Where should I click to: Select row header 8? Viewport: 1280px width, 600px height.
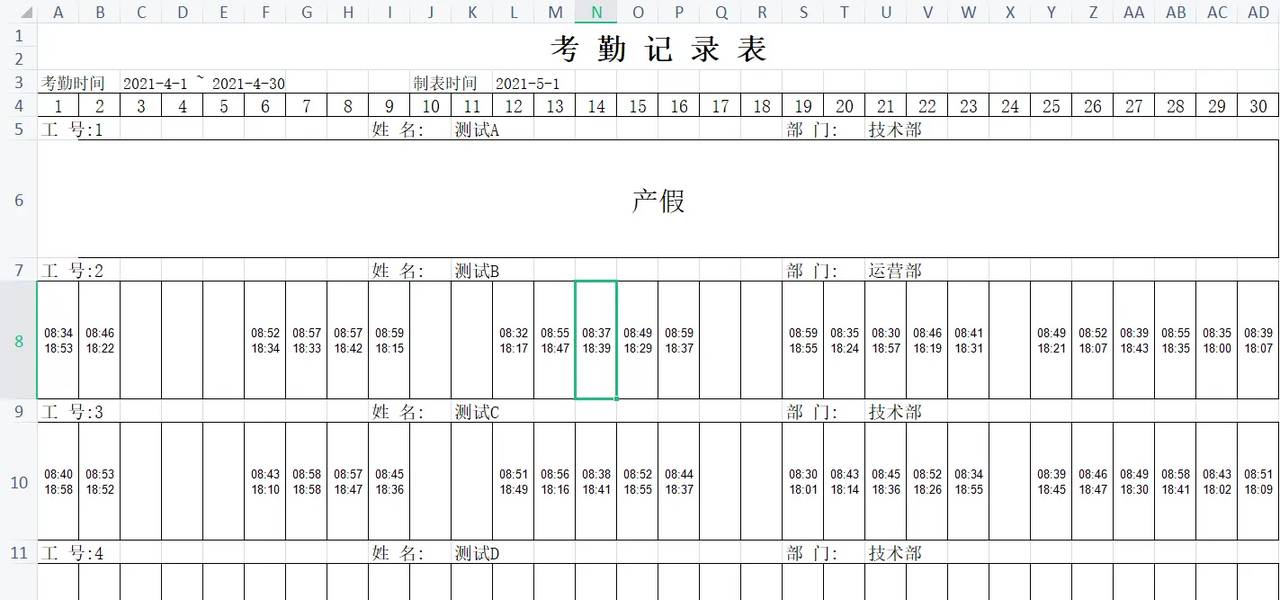coord(18,341)
